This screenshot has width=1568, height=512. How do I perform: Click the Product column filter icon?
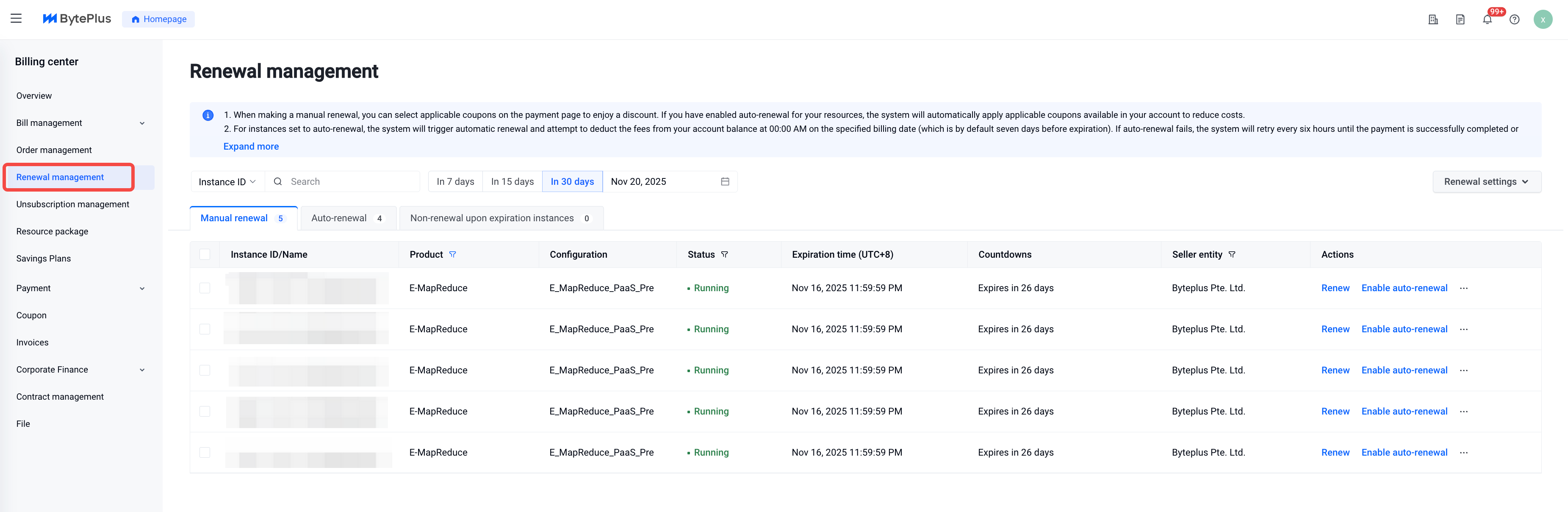click(452, 254)
